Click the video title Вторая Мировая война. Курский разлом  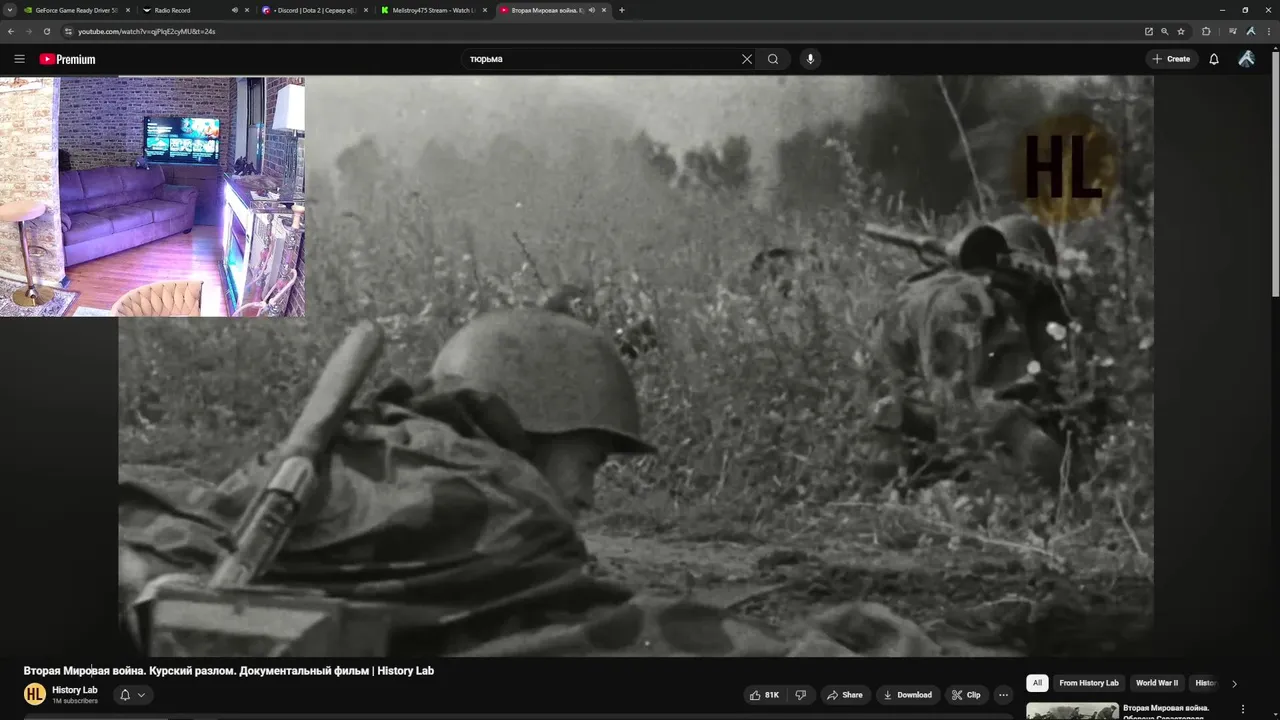pyautogui.click(x=229, y=671)
